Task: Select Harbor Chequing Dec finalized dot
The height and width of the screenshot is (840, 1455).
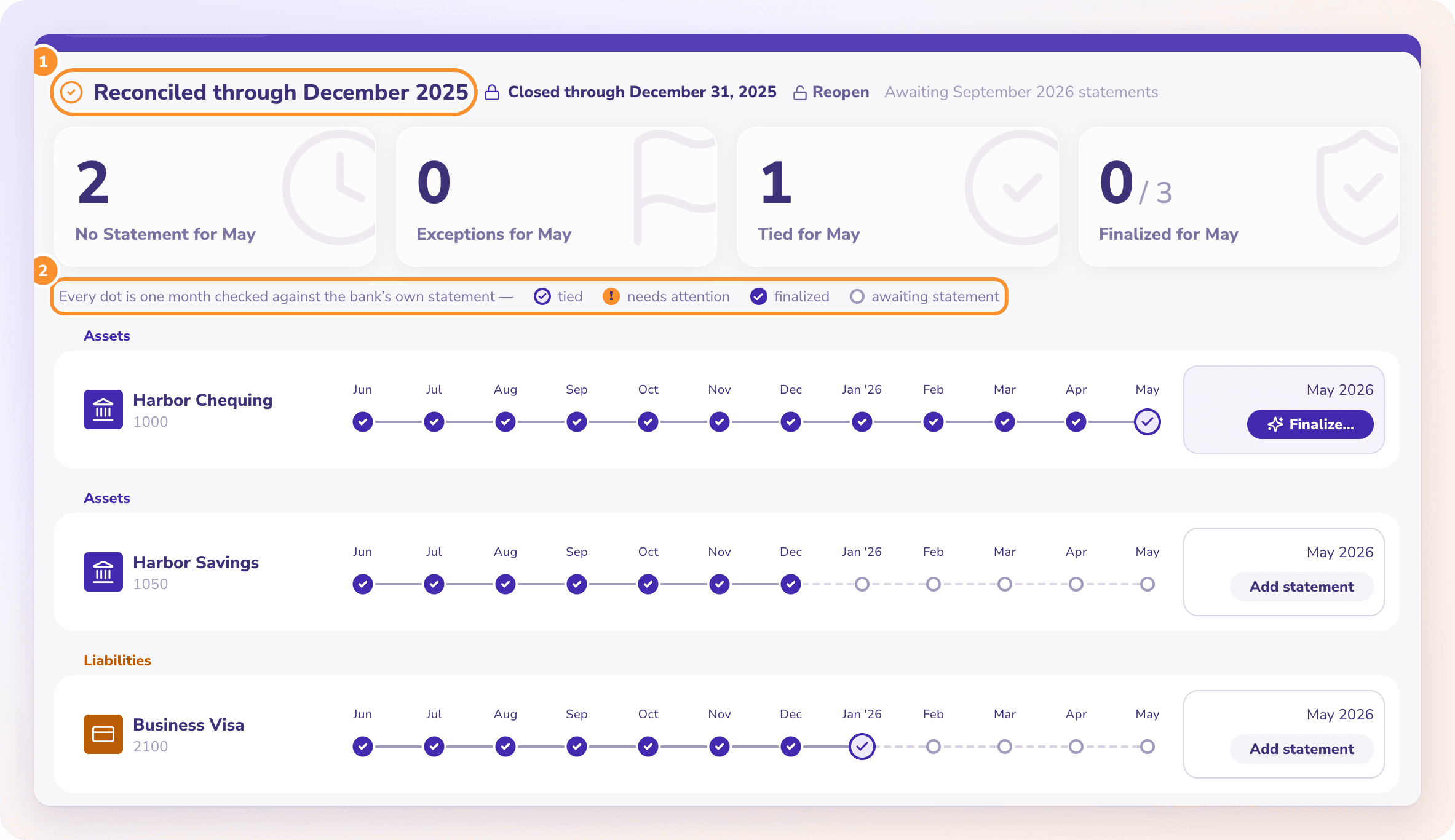Action: [791, 422]
